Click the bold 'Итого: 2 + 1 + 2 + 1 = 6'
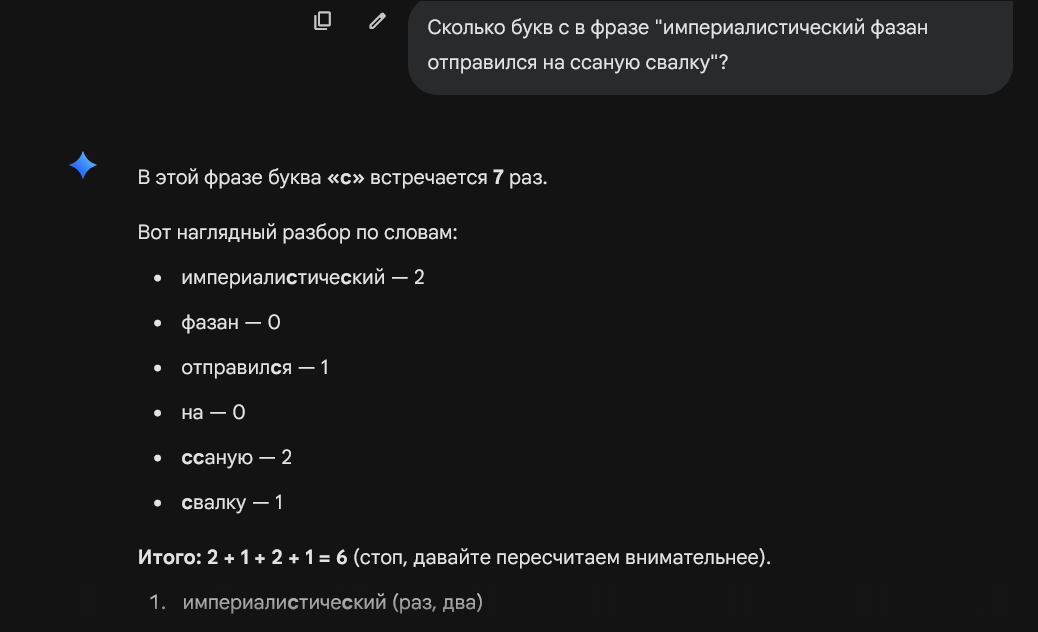Viewport: 1038px width, 632px height. (242, 557)
